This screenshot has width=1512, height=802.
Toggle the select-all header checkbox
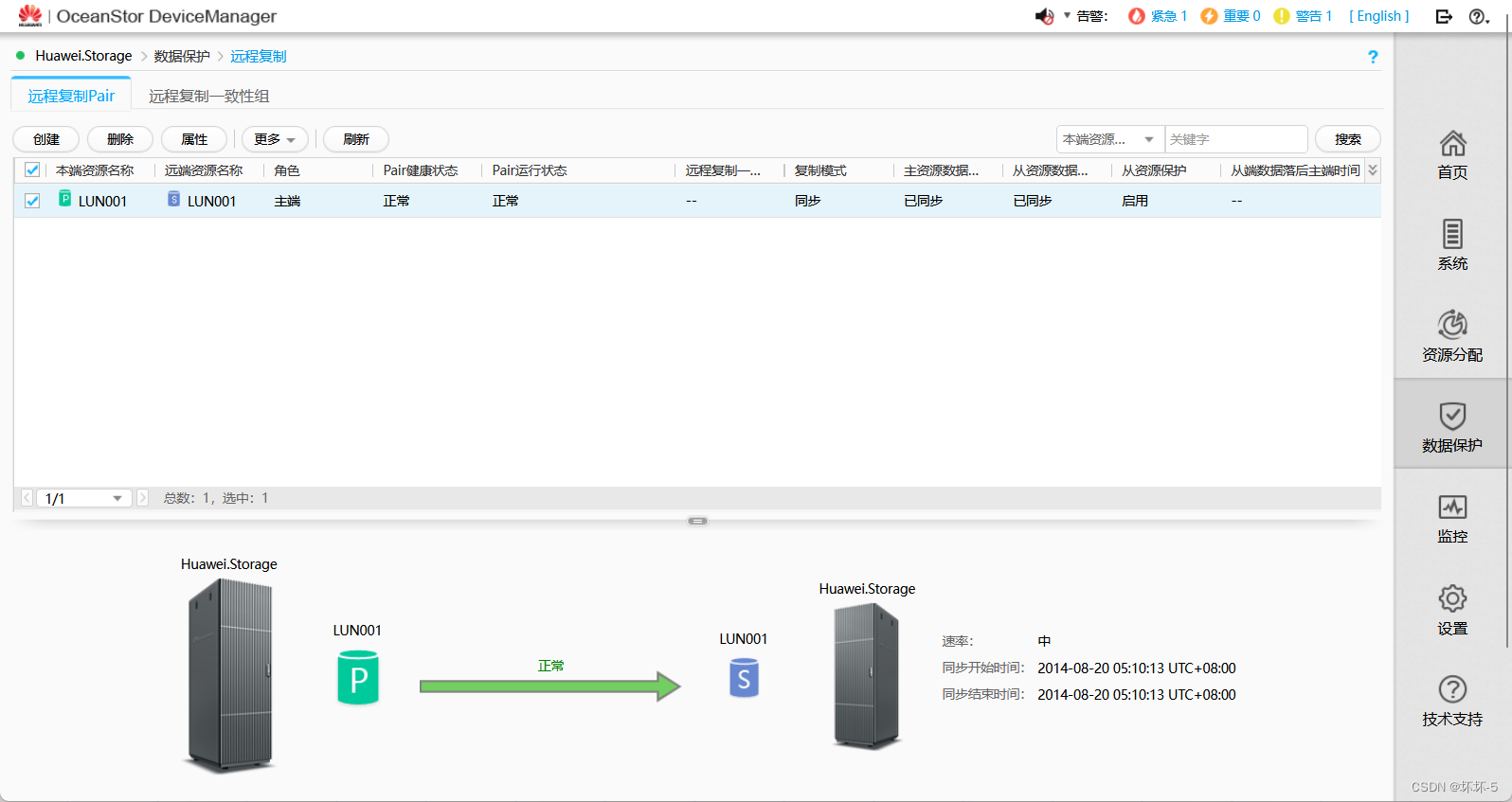(x=32, y=170)
